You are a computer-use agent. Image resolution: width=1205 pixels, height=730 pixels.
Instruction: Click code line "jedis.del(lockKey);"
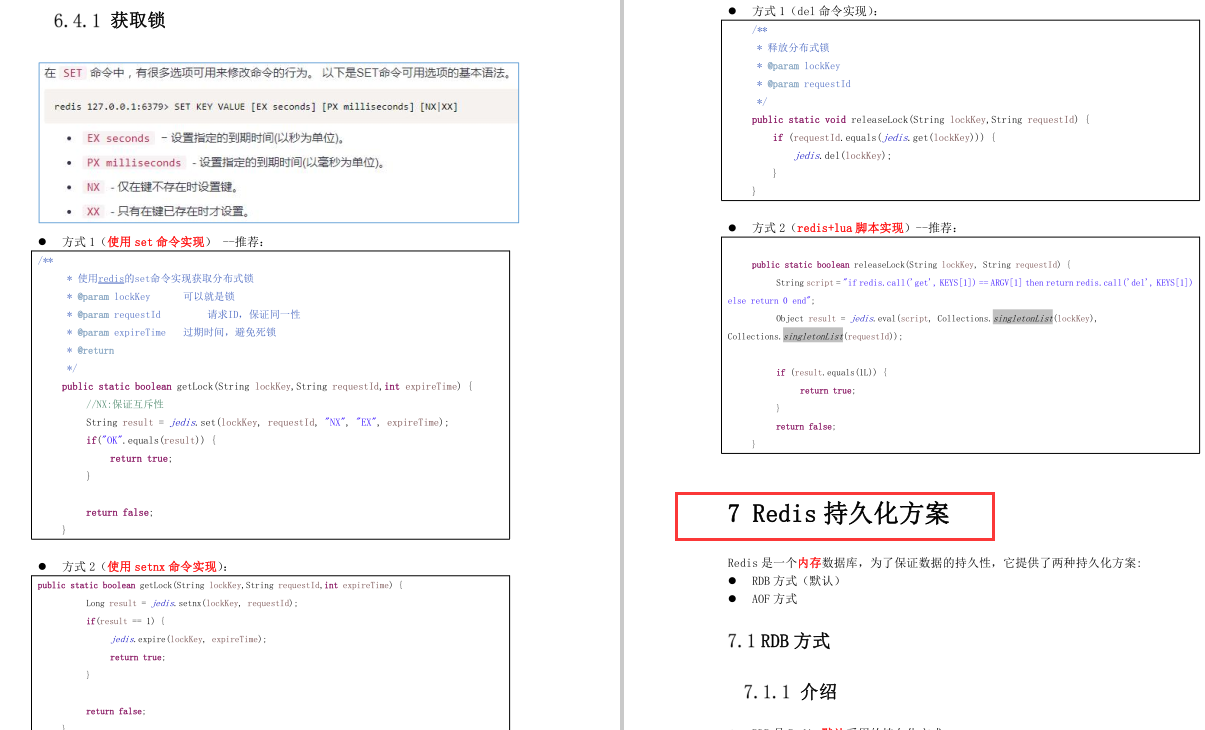[843, 156]
